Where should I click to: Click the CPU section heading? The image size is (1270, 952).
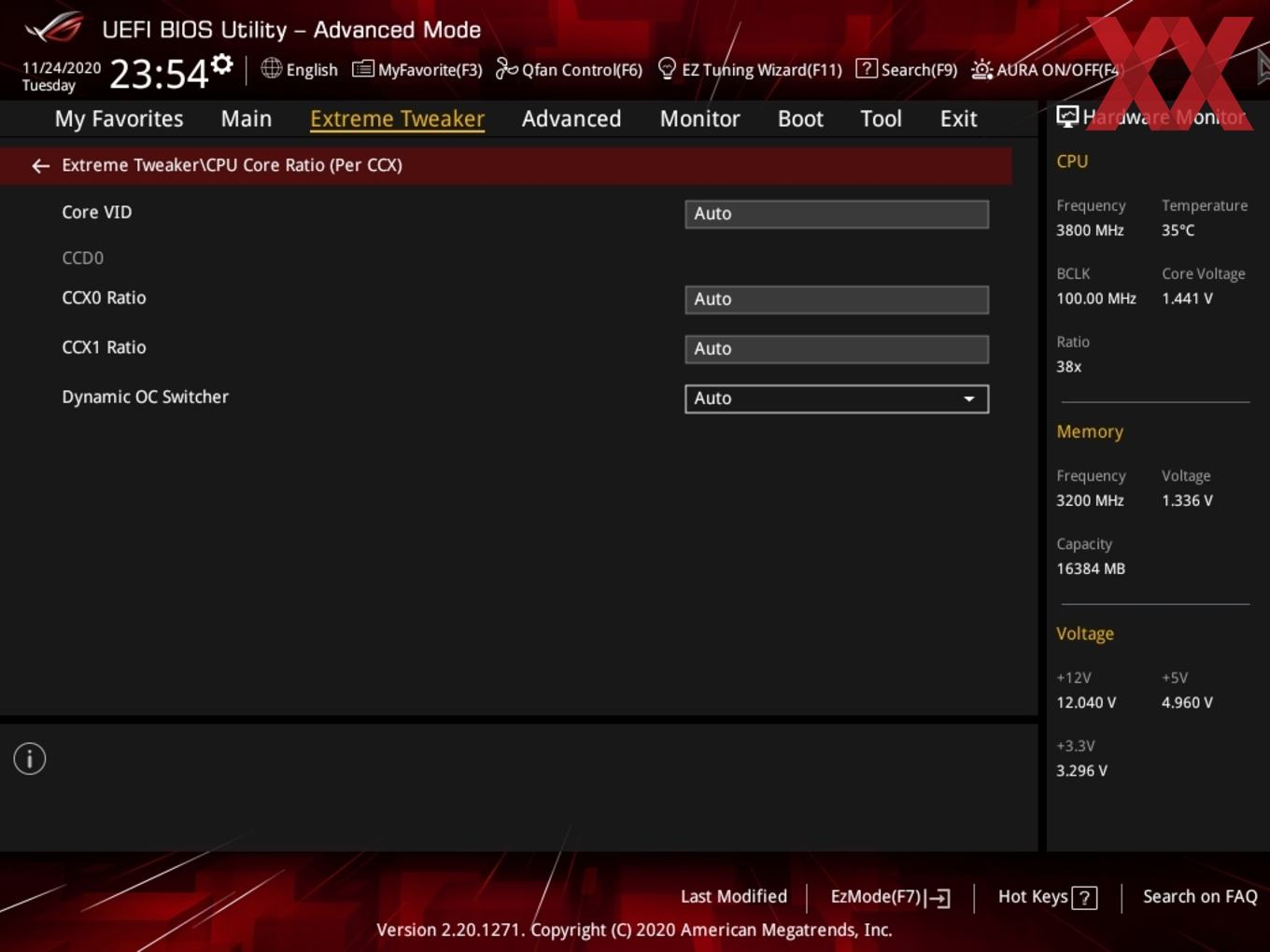[x=1072, y=161]
